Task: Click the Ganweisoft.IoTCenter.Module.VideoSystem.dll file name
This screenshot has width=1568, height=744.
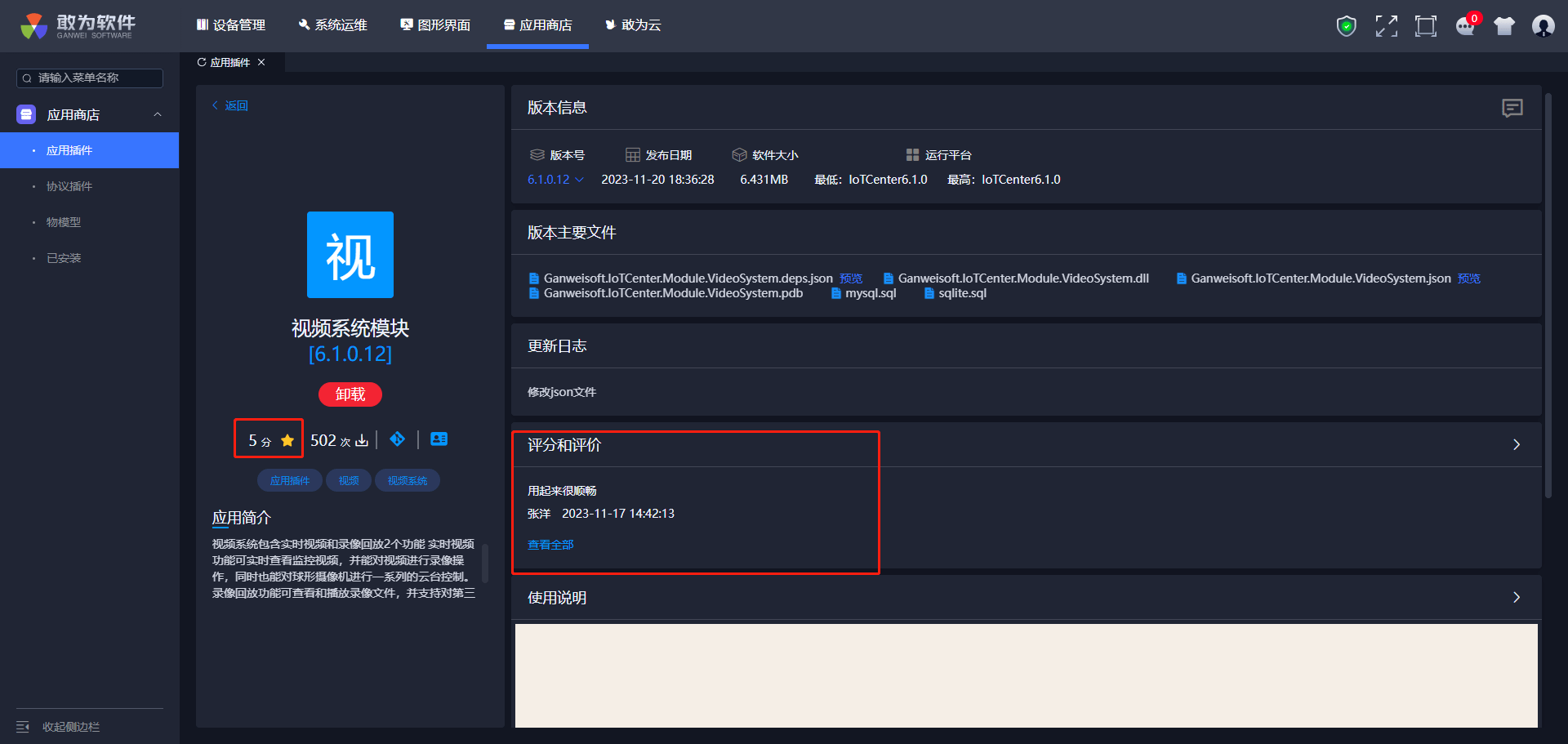Action: tap(1023, 278)
